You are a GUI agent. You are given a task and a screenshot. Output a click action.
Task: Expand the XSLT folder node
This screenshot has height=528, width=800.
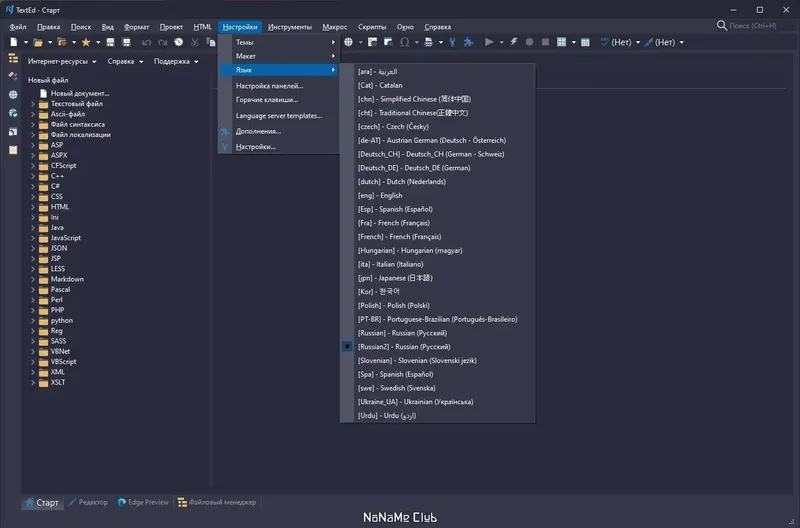click(33, 382)
